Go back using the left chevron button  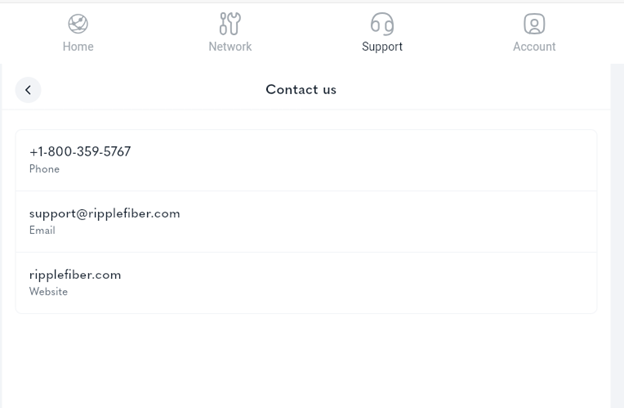click(28, 90)
